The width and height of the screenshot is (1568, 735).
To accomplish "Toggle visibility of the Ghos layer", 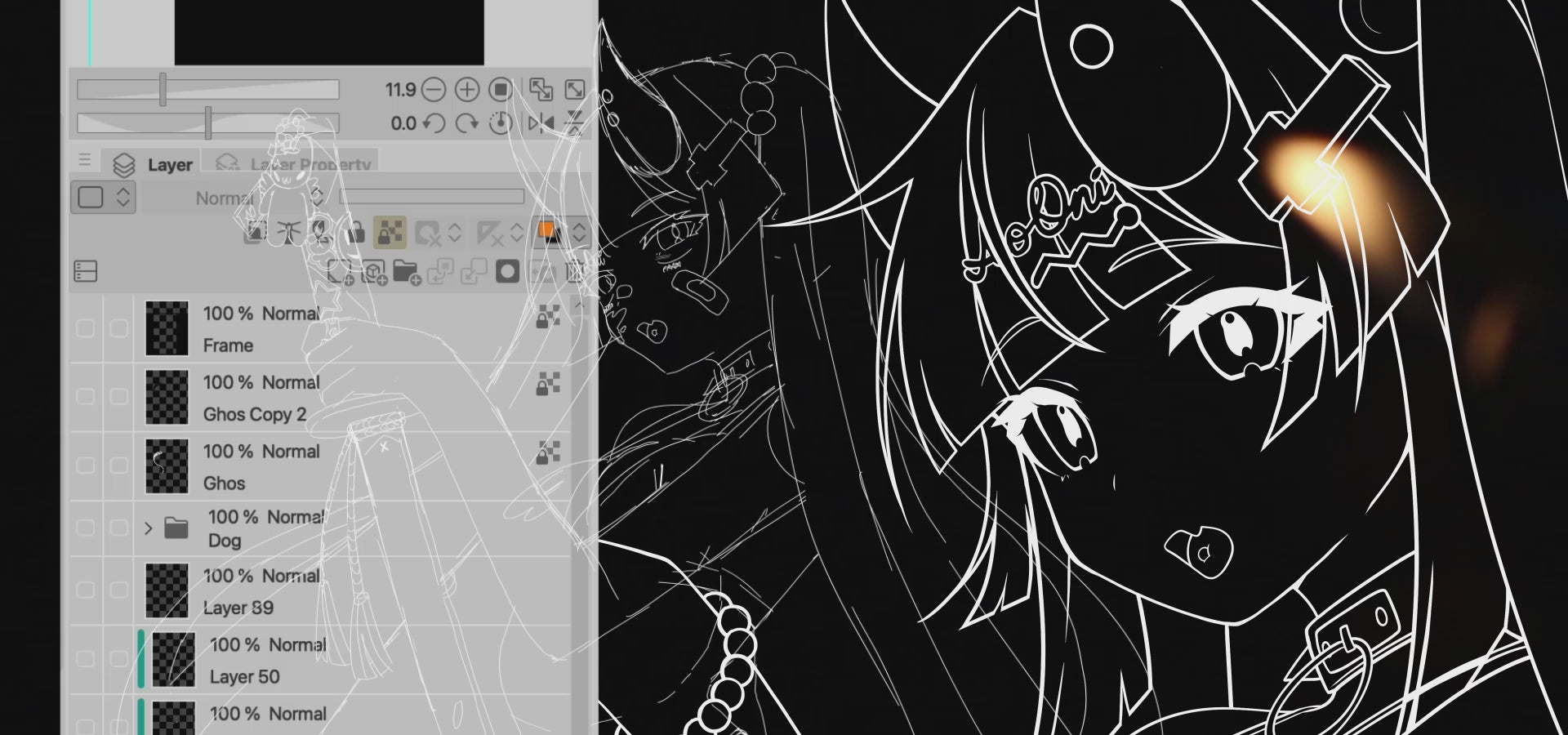I will click(85, 465).
